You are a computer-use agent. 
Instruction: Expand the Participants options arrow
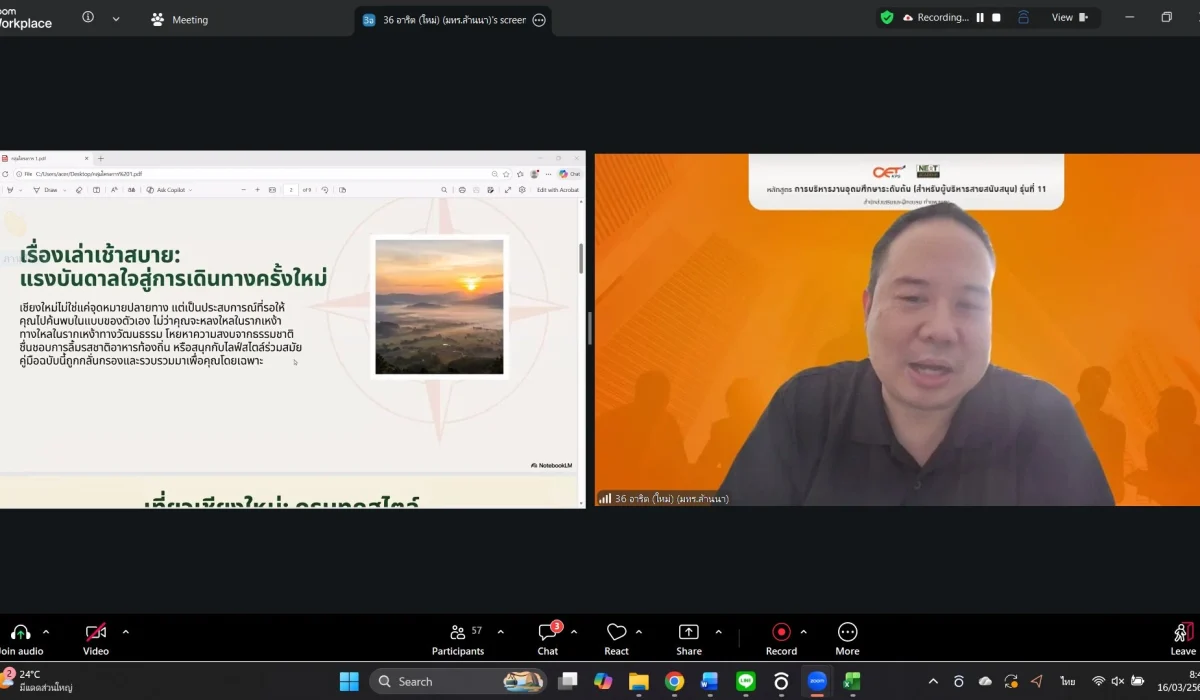coord(501,632)
